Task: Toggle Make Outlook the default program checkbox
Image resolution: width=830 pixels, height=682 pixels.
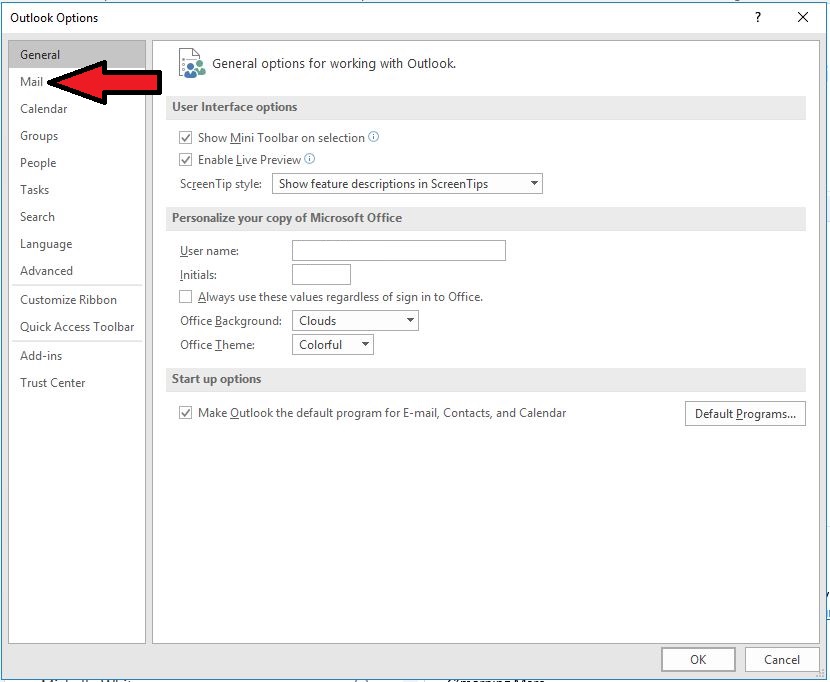Action: tap(185, 413)
